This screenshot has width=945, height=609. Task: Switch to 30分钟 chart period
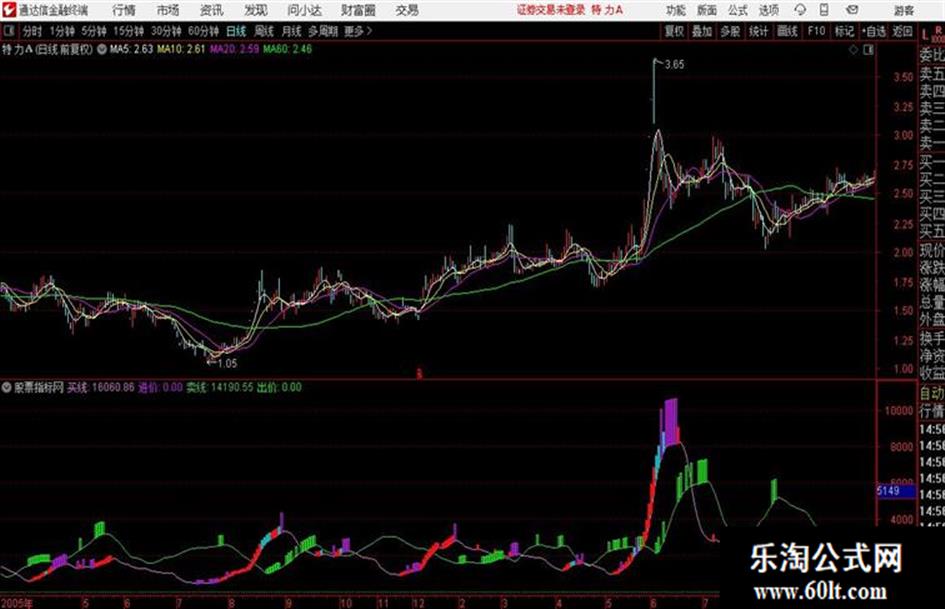click(166, 31)
